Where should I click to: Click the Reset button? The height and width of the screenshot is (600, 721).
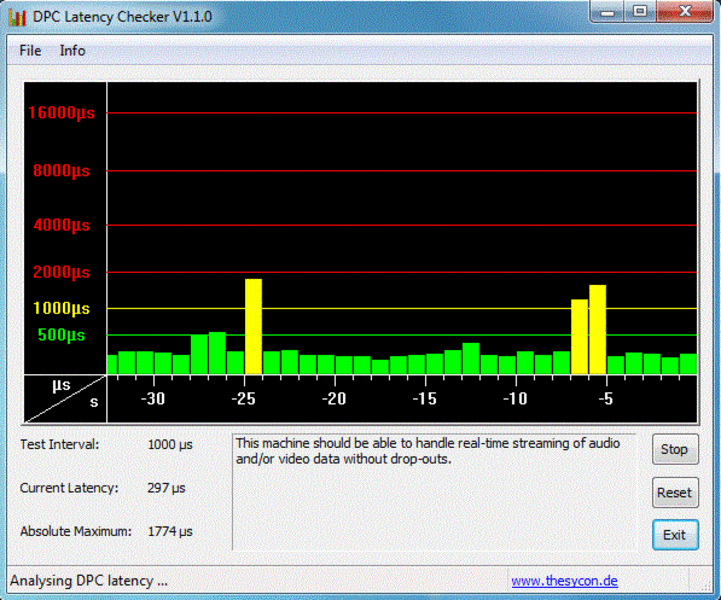click(x=675, y=492)
